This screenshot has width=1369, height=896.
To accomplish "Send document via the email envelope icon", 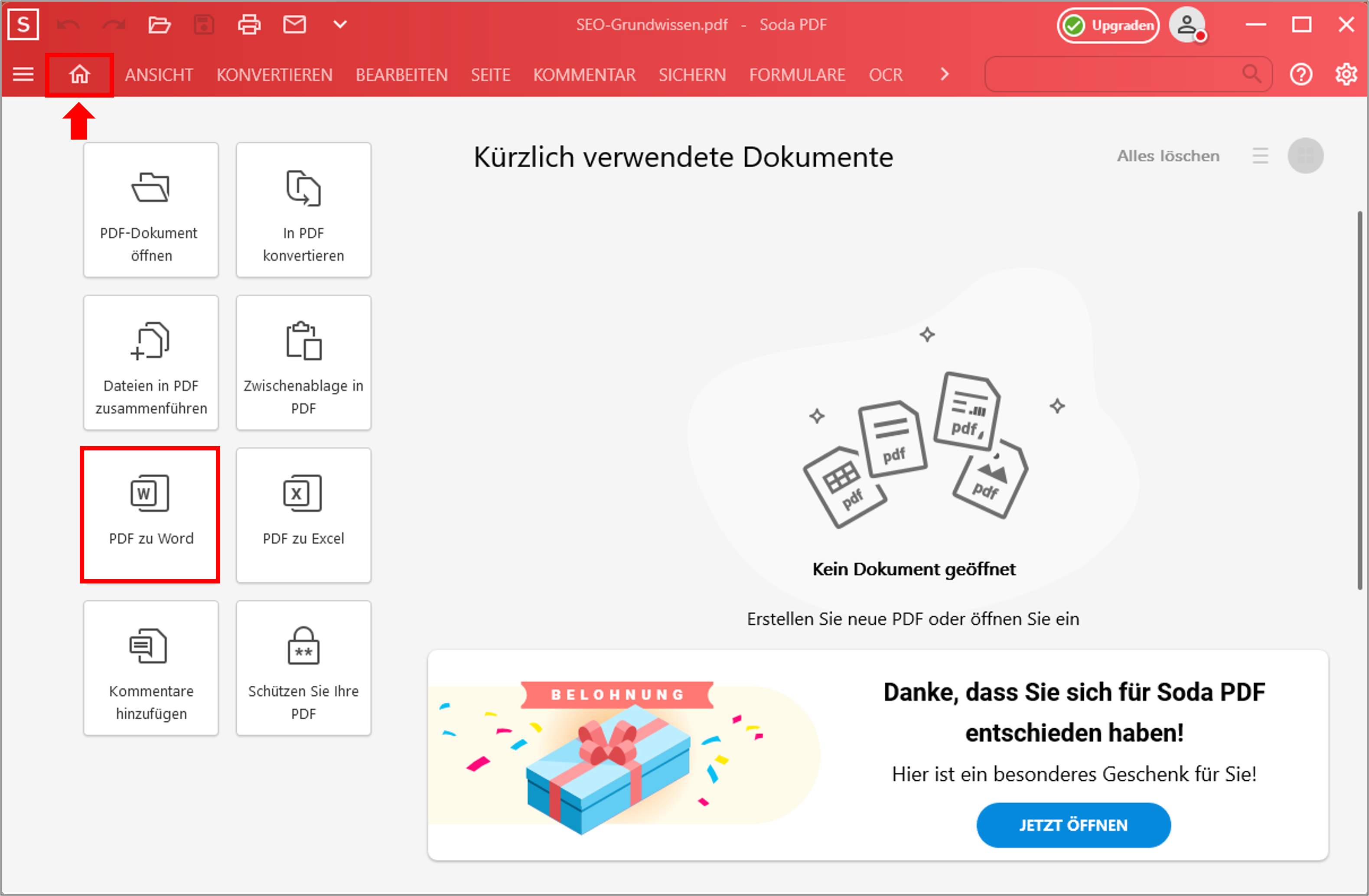I will point(294,25).
